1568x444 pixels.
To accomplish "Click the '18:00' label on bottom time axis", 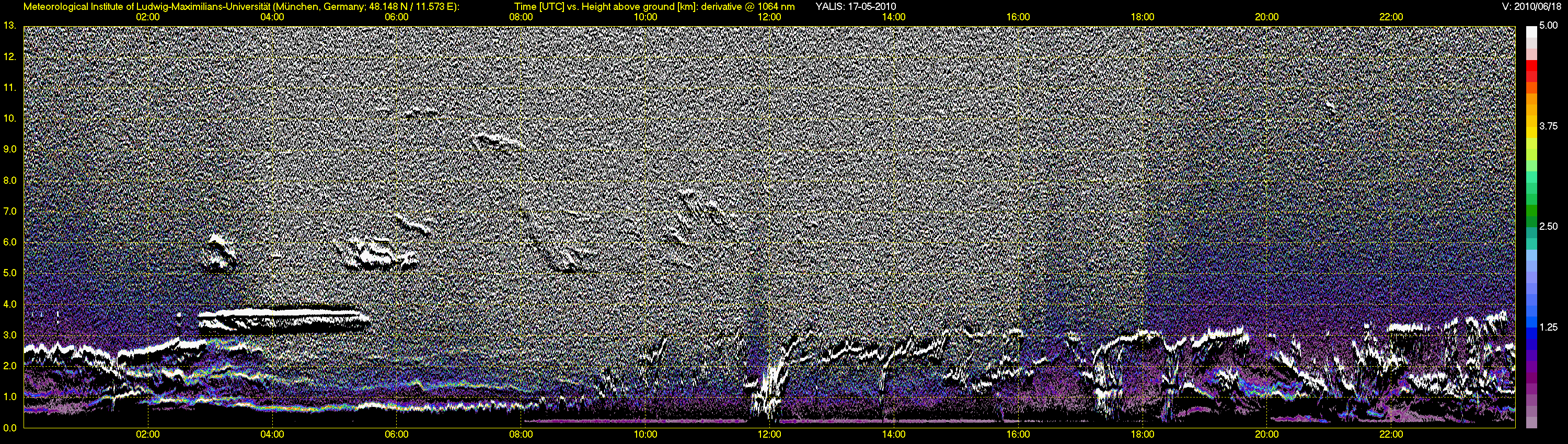I will (1143, 434).
